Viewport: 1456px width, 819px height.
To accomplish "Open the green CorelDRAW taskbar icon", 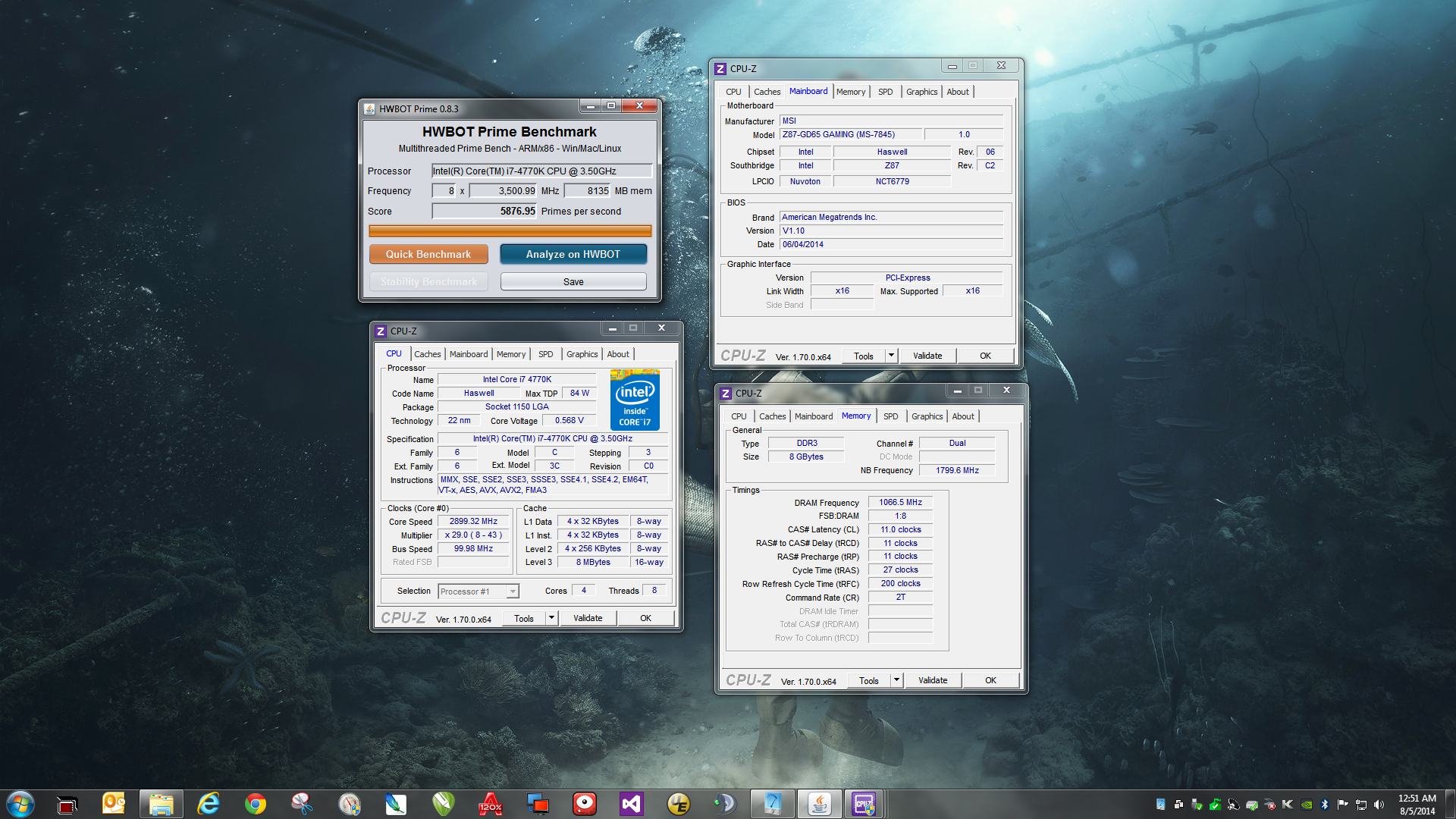I will 443,804.
